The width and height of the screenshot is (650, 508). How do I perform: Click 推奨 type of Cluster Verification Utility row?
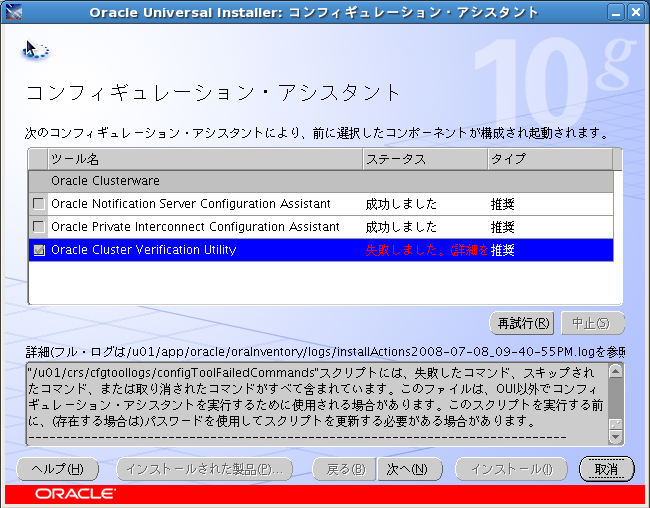coord(502,250)
